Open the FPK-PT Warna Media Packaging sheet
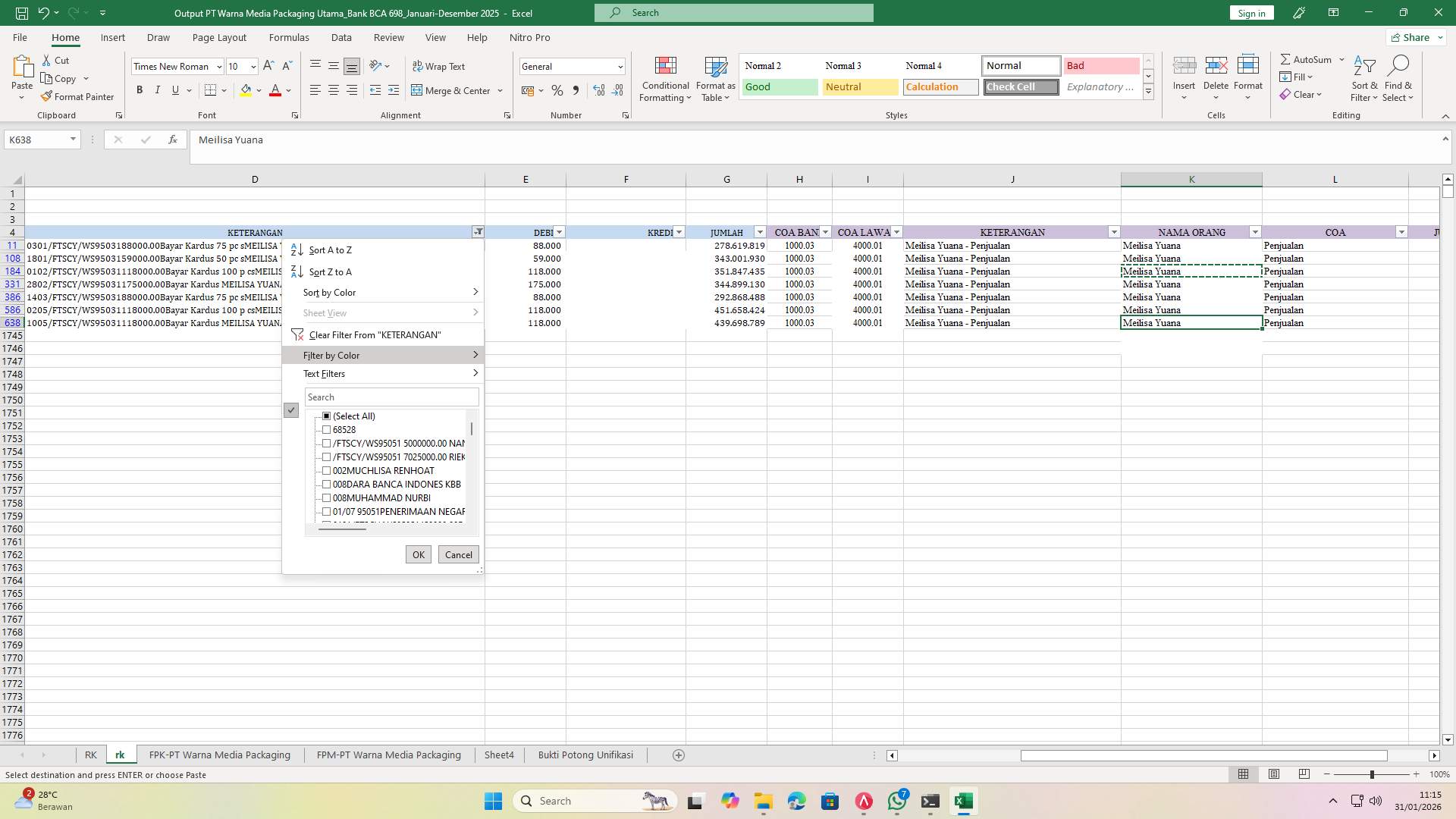Viewport: 1456px width, 819px height. 219,755
